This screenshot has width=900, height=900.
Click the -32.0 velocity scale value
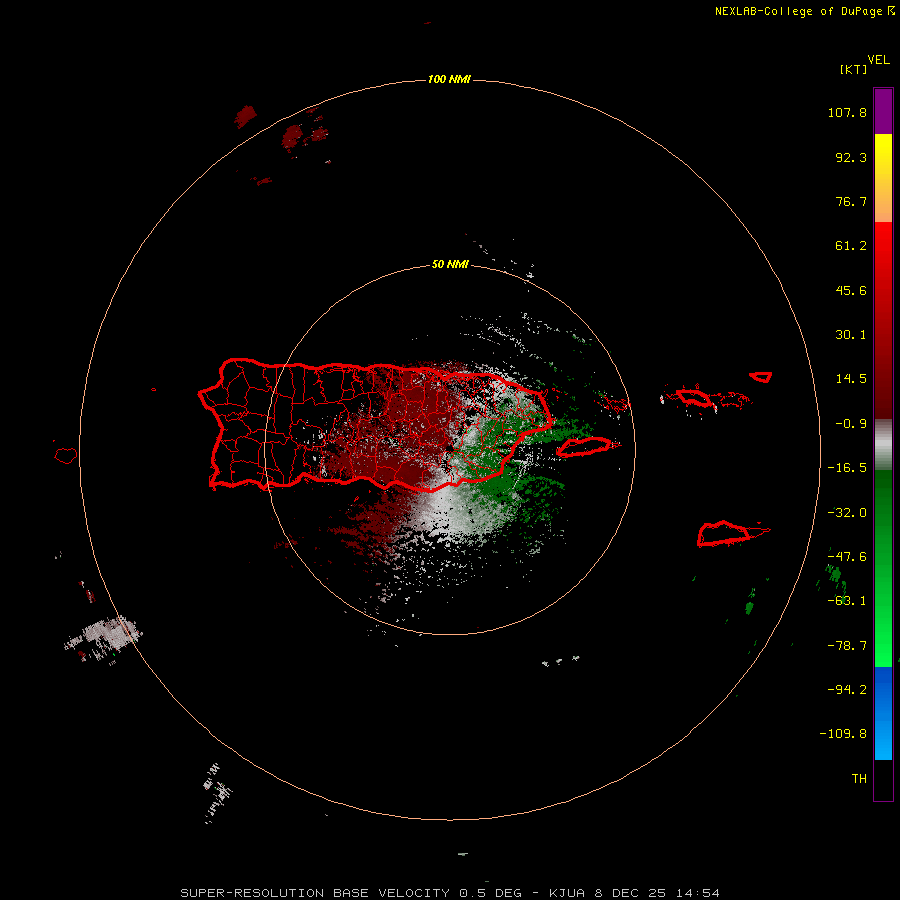coord(847,512)
